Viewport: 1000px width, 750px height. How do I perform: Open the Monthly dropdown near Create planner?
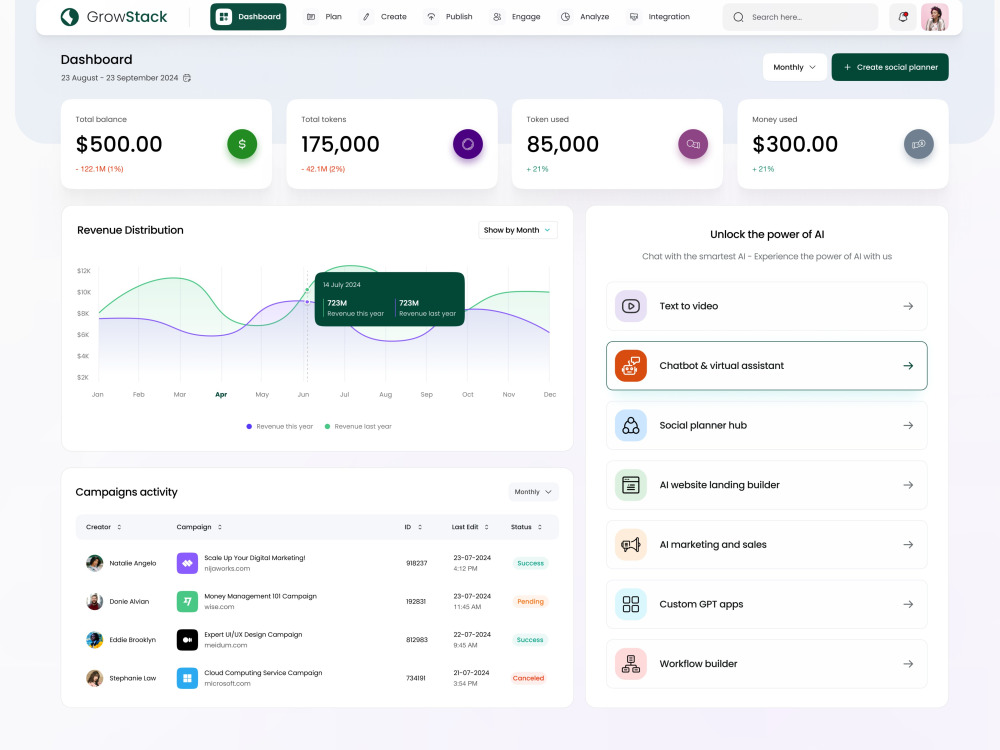click(x=795, y=67)
